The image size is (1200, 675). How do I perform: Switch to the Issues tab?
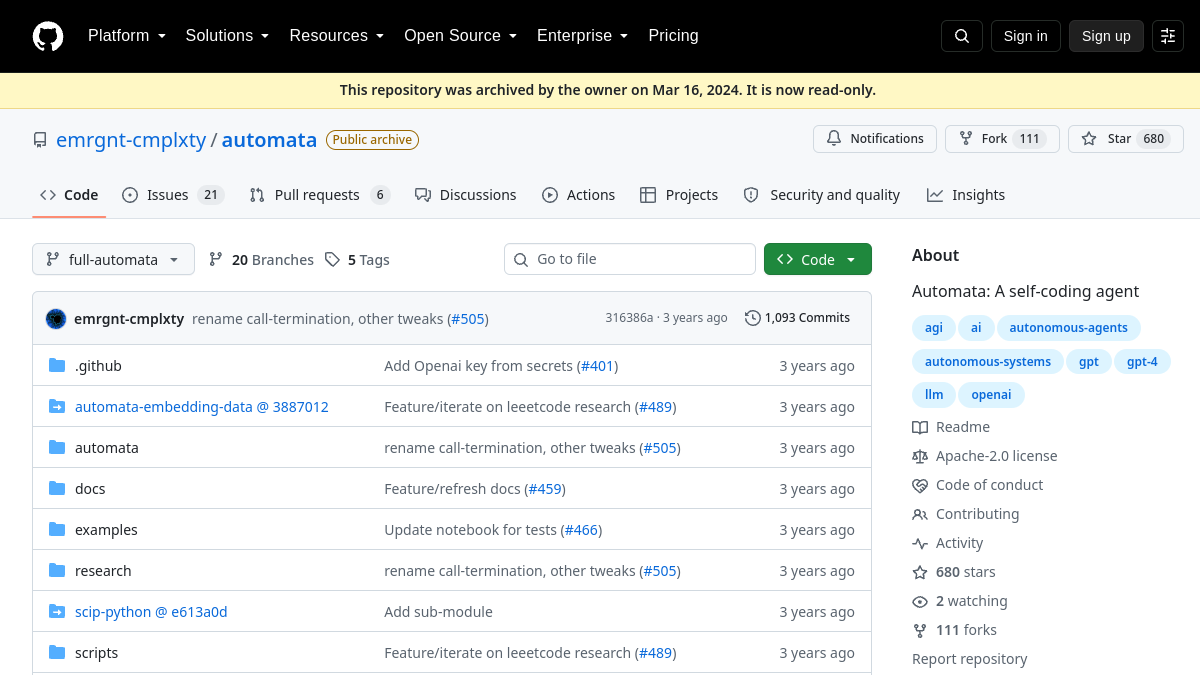173,195
